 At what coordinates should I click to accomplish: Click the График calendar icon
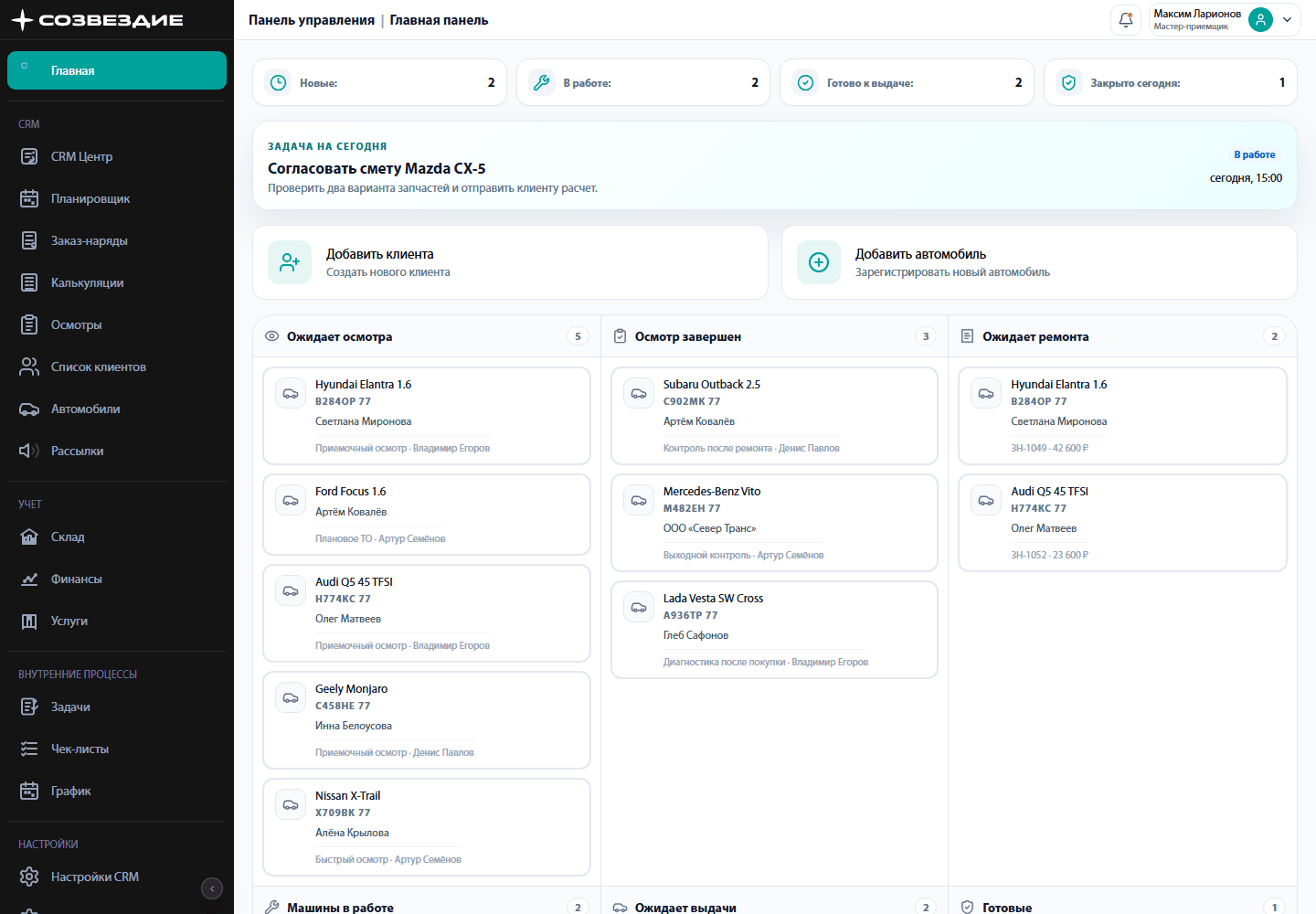(29, 791)
